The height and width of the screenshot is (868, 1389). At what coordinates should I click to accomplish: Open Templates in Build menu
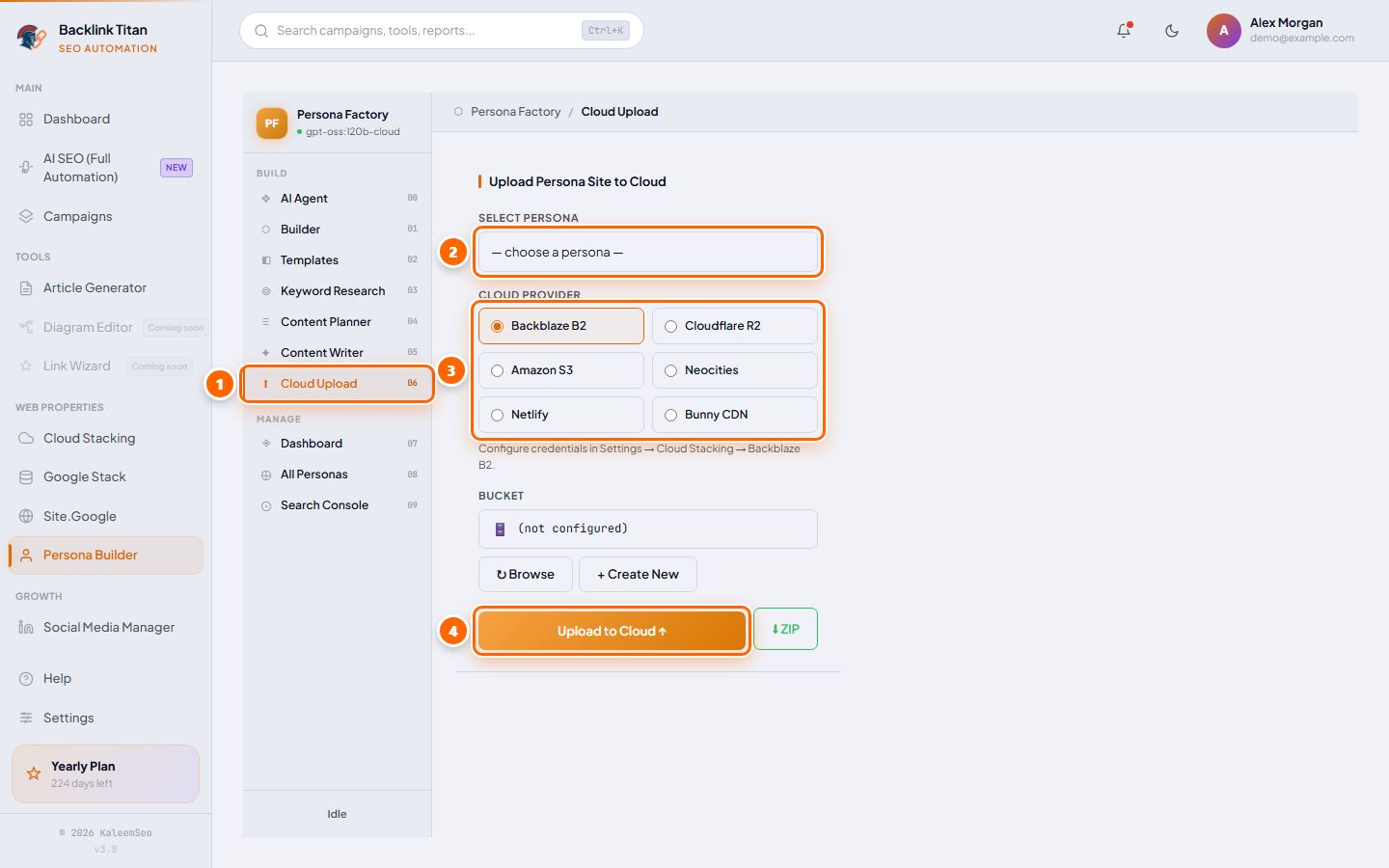(338, 260)
